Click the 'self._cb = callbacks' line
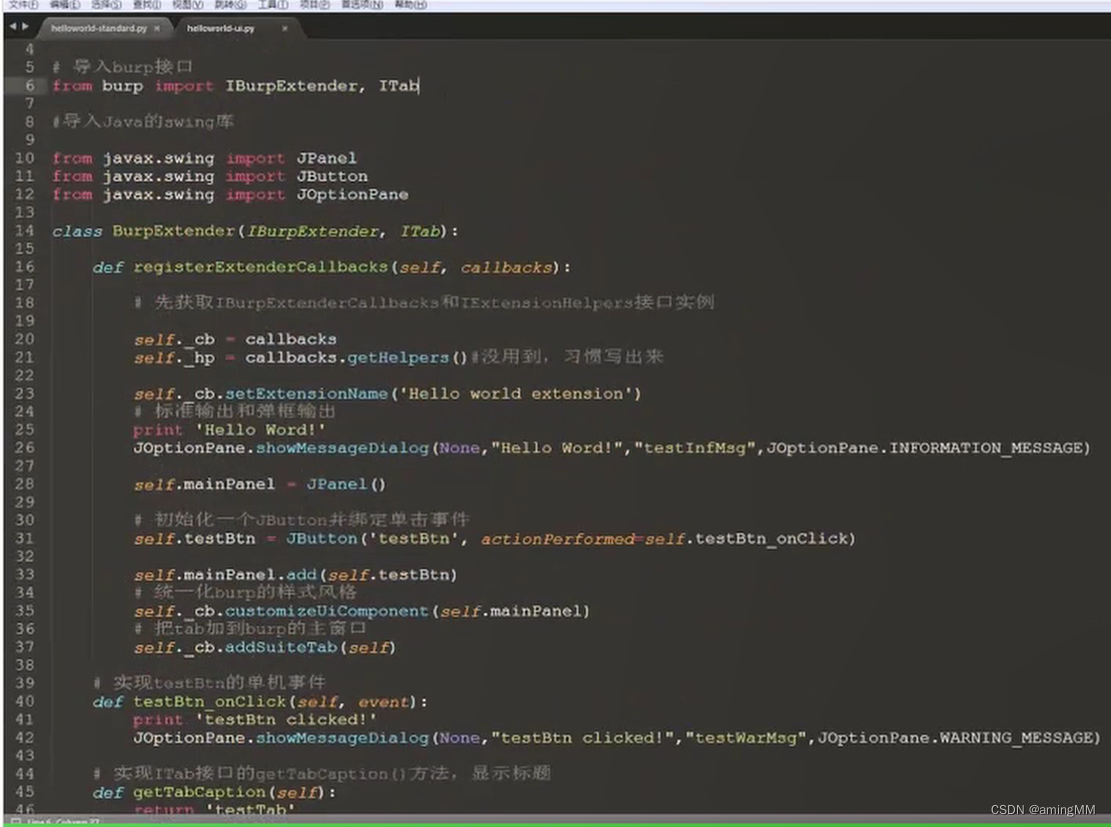Screen dimensions: 1111x827 [235, 339]
